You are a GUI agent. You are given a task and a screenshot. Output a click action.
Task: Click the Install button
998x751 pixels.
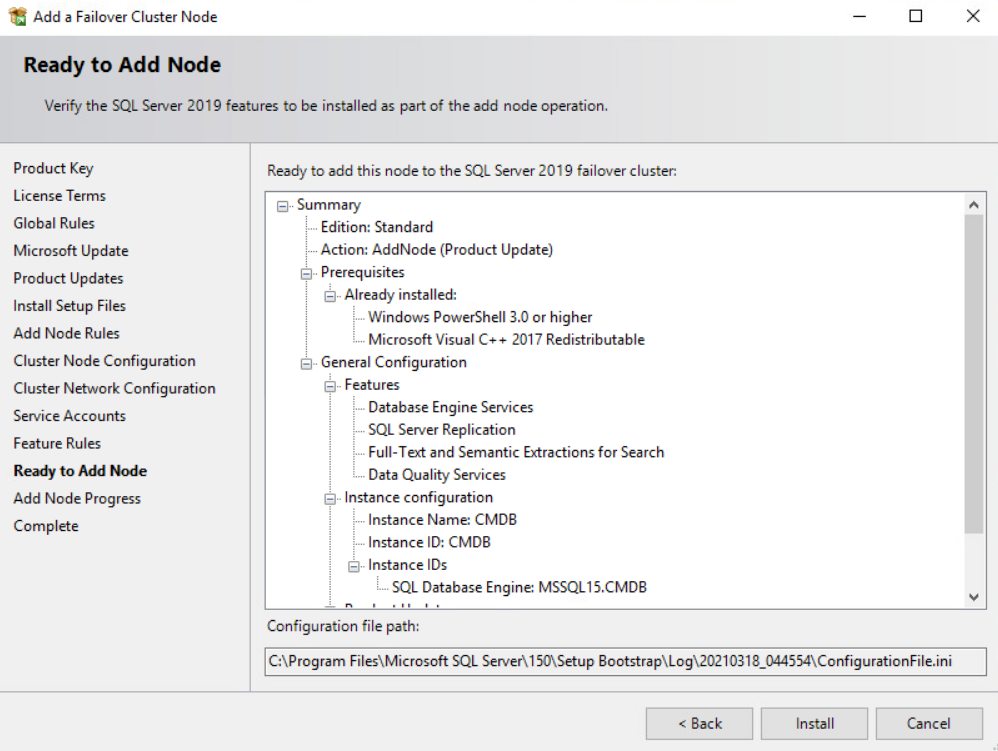814,724
